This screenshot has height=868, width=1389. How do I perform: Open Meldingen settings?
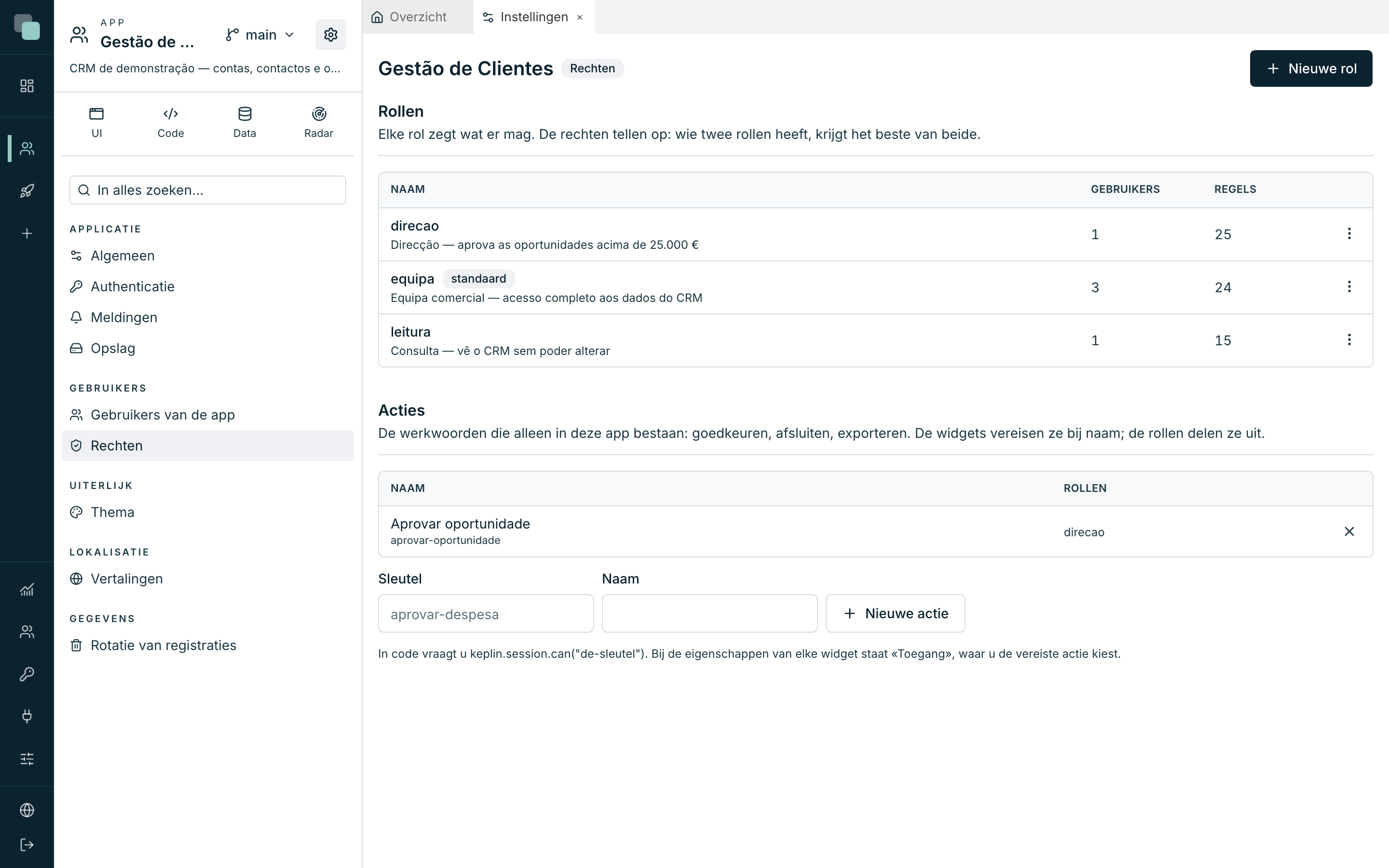(x=208, y=317)
